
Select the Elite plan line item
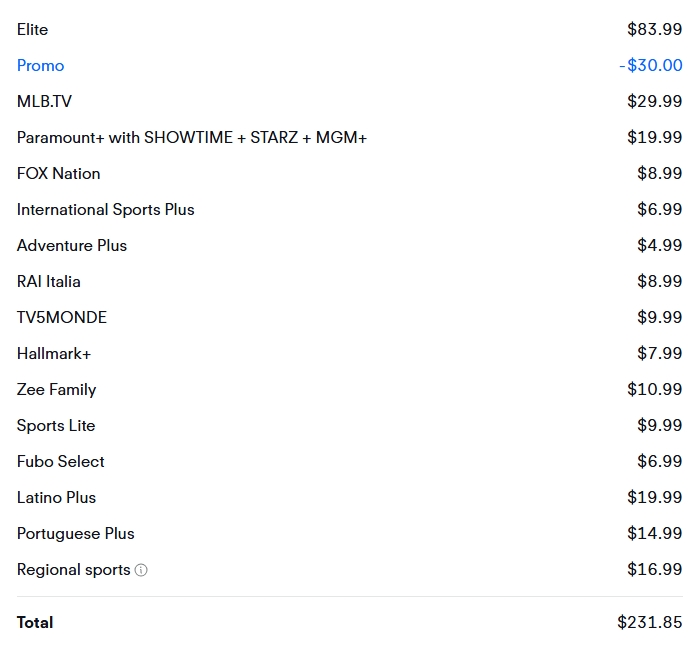pyautogui.click(x=32, y=30)
